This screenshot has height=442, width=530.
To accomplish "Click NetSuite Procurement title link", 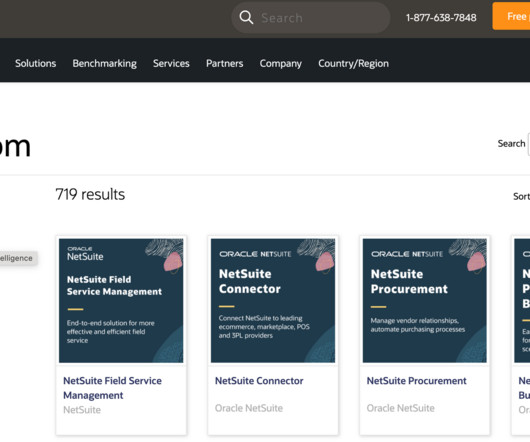I will (x=416, y=381).
